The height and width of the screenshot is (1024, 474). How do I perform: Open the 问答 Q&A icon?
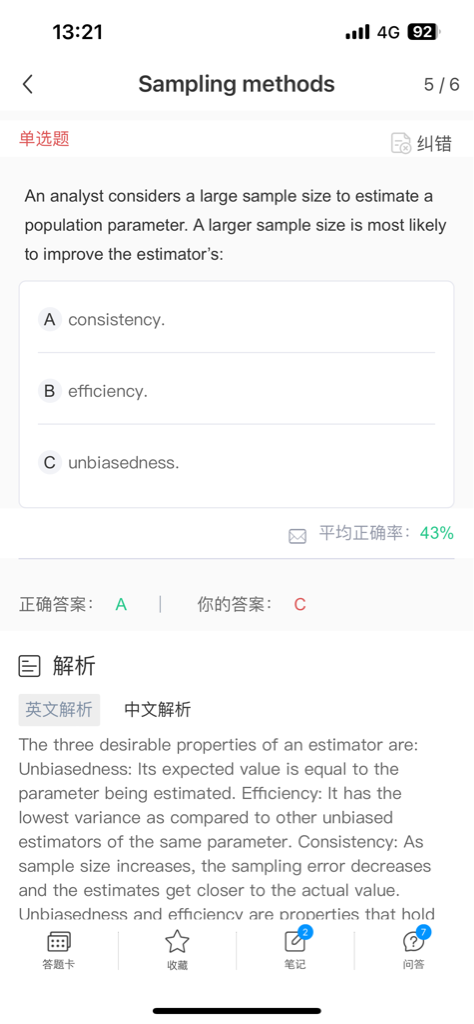[x=413, y=941]
